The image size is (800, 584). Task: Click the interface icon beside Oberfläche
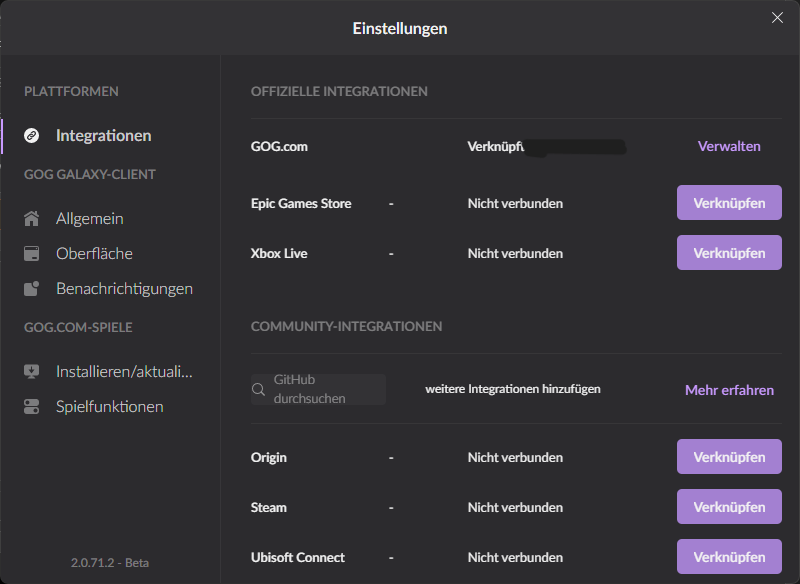tap(31, 253)
